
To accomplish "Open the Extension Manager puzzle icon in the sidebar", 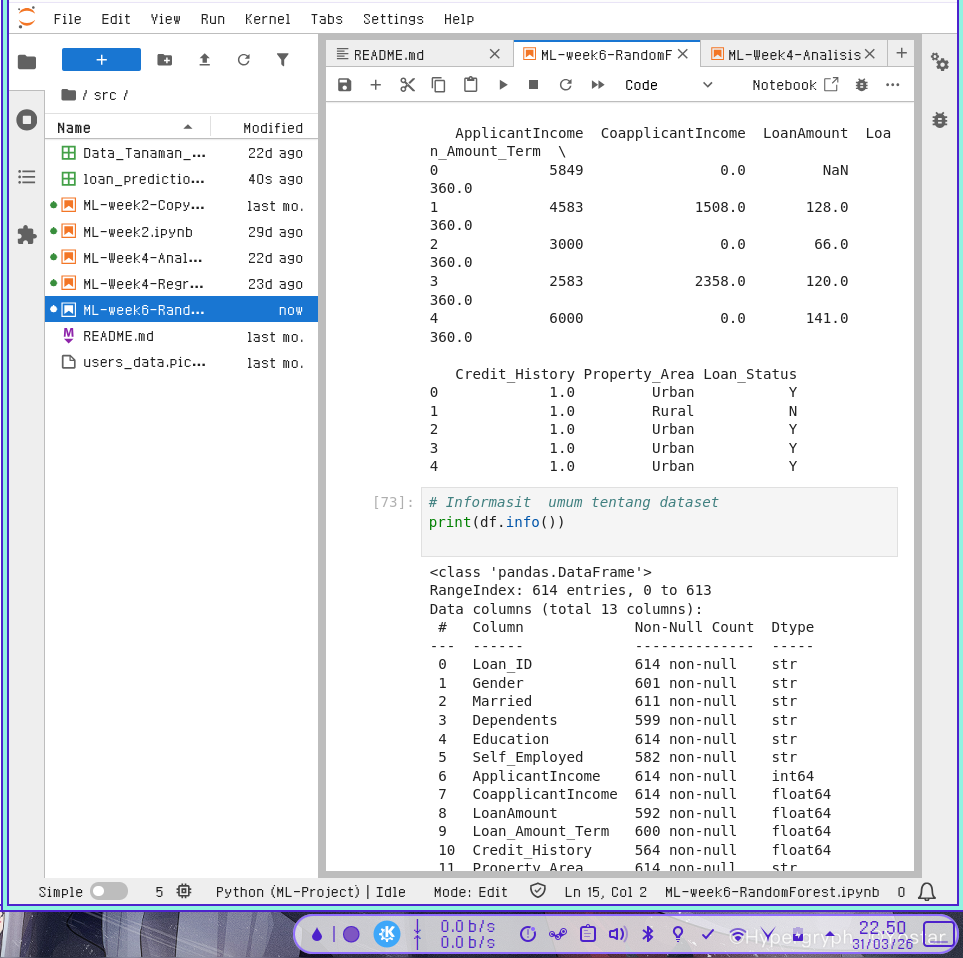I will point(27,235).
